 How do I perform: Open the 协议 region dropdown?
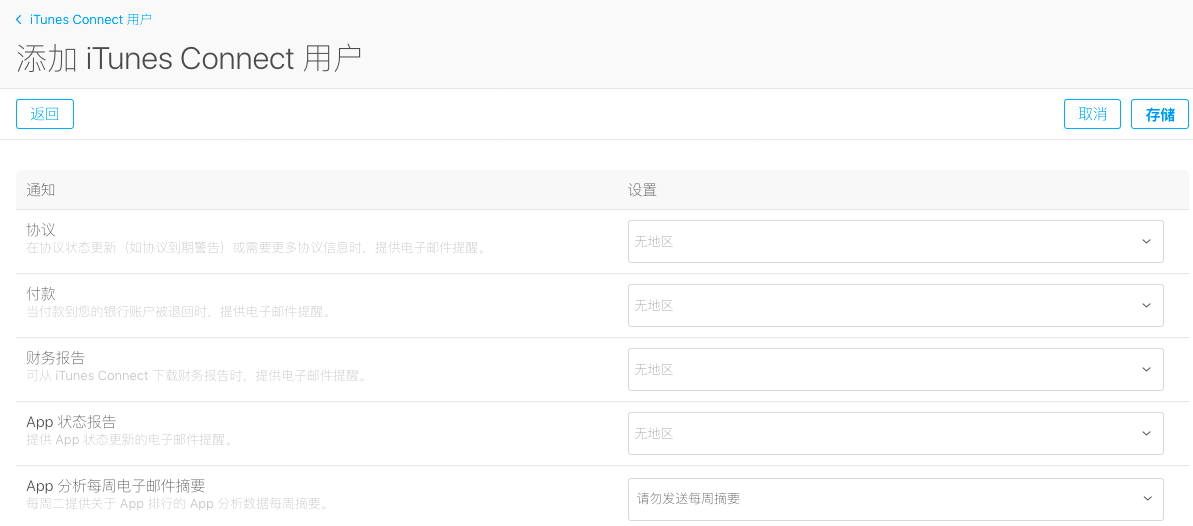point(896,241)
